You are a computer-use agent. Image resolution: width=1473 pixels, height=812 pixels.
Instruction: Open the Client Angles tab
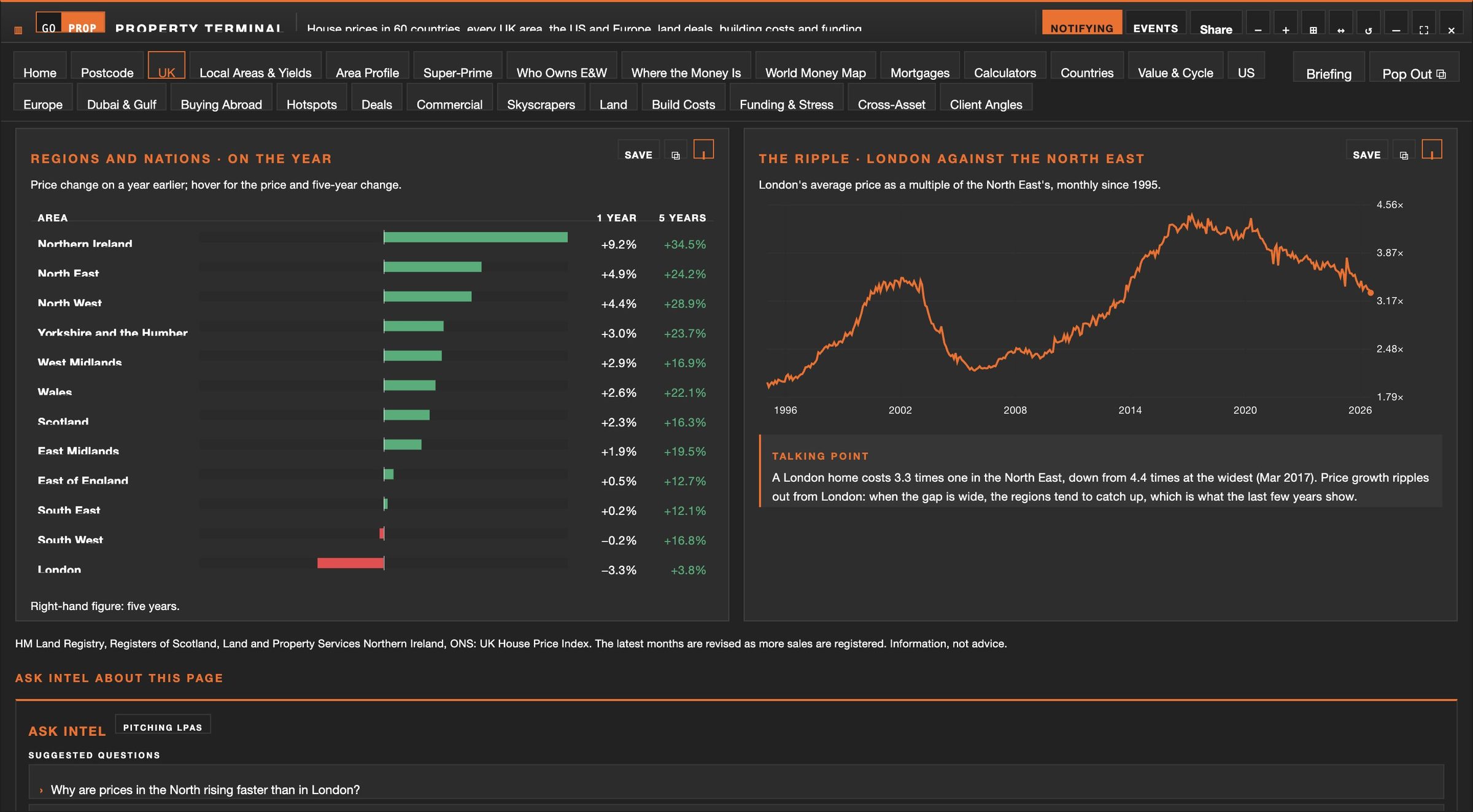point(986,98)
